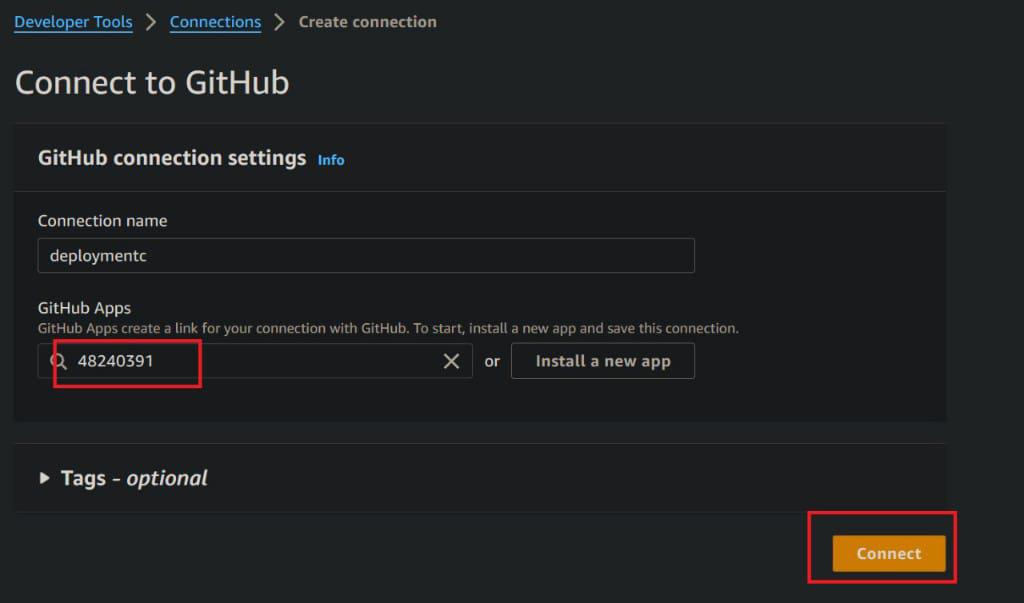Viewport: 1024px width, 603px height.
Task: Click the GitHub Apps search field showing 48240391
Action: (x=255, y=361)
